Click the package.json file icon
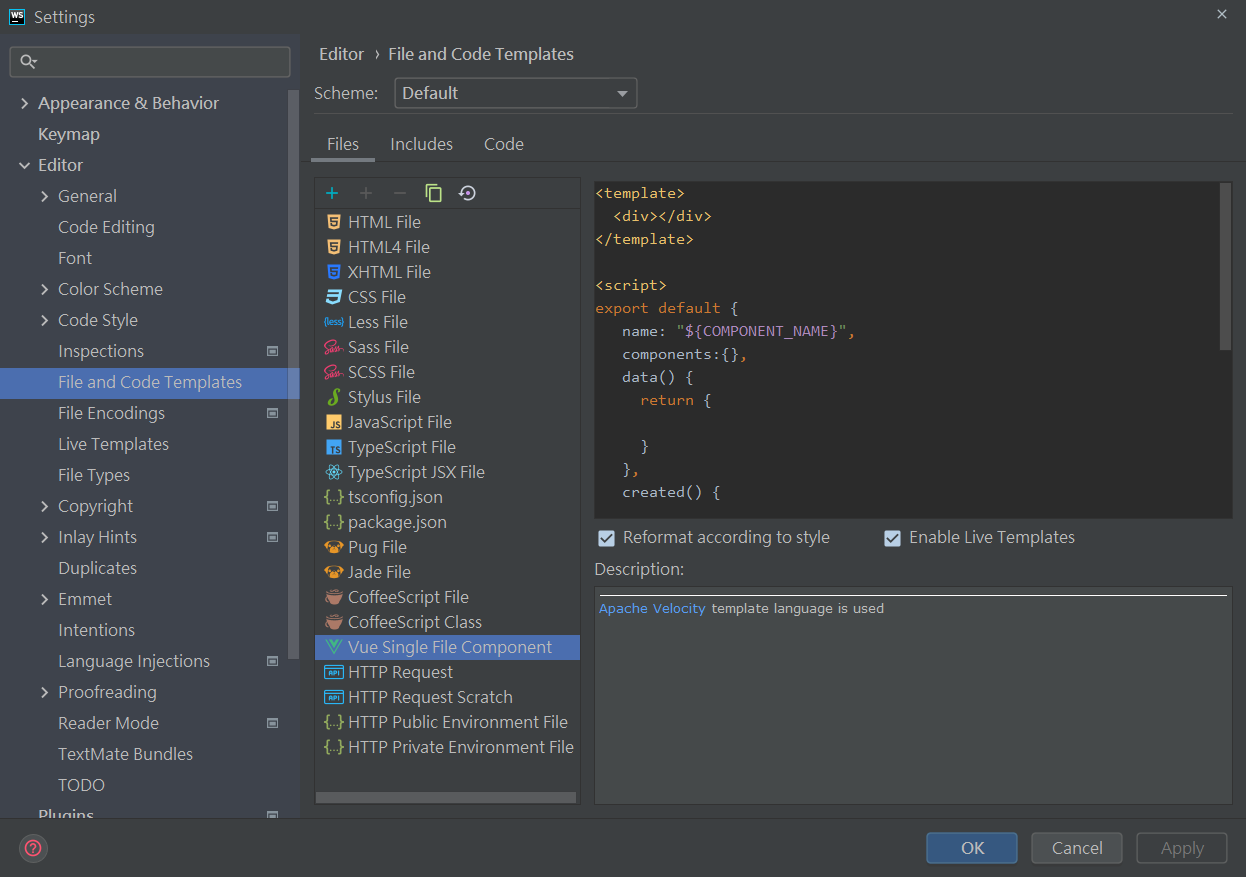1246x877 pixels. pyautogui.click(x=334, y=522)
